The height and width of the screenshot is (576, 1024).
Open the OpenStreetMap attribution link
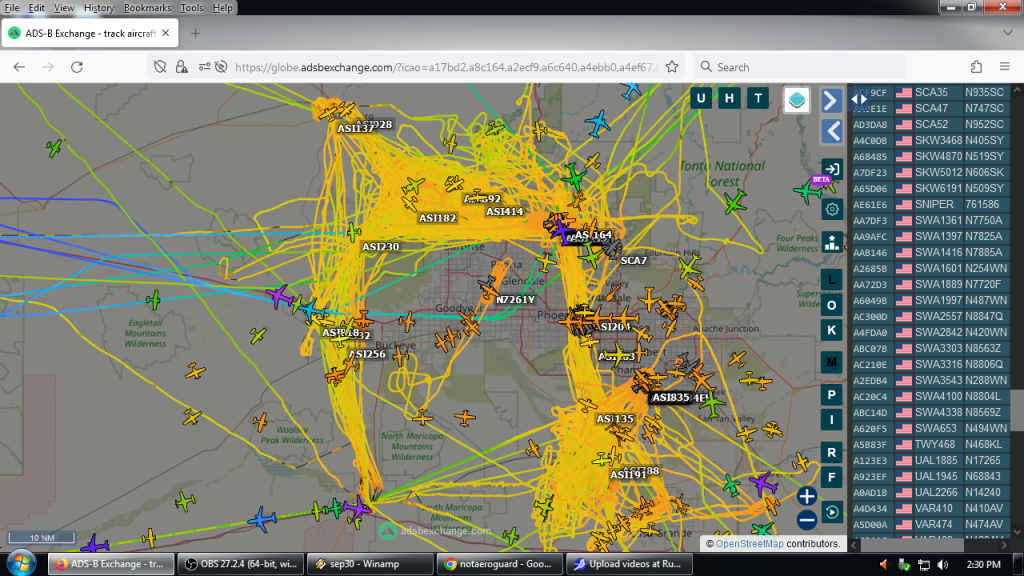749,543
